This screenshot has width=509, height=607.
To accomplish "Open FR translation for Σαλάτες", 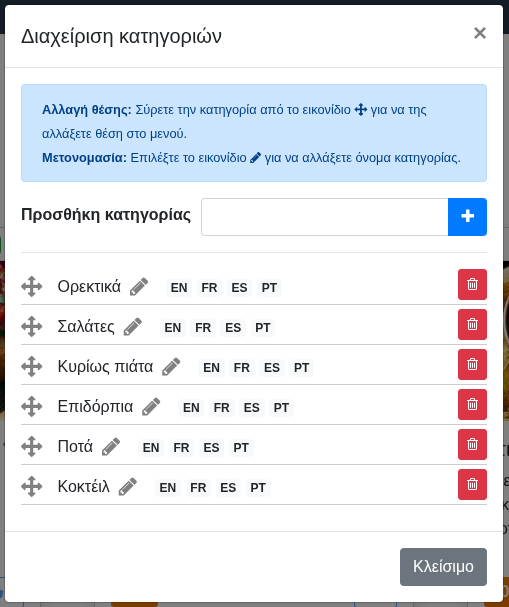I will point(203,328).
